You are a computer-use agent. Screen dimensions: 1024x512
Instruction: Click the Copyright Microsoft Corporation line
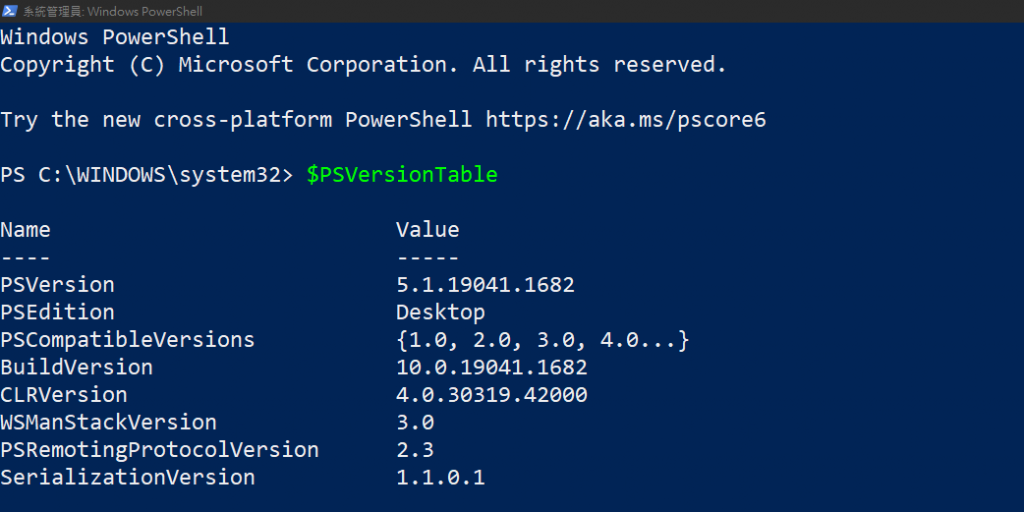point(363,65)
